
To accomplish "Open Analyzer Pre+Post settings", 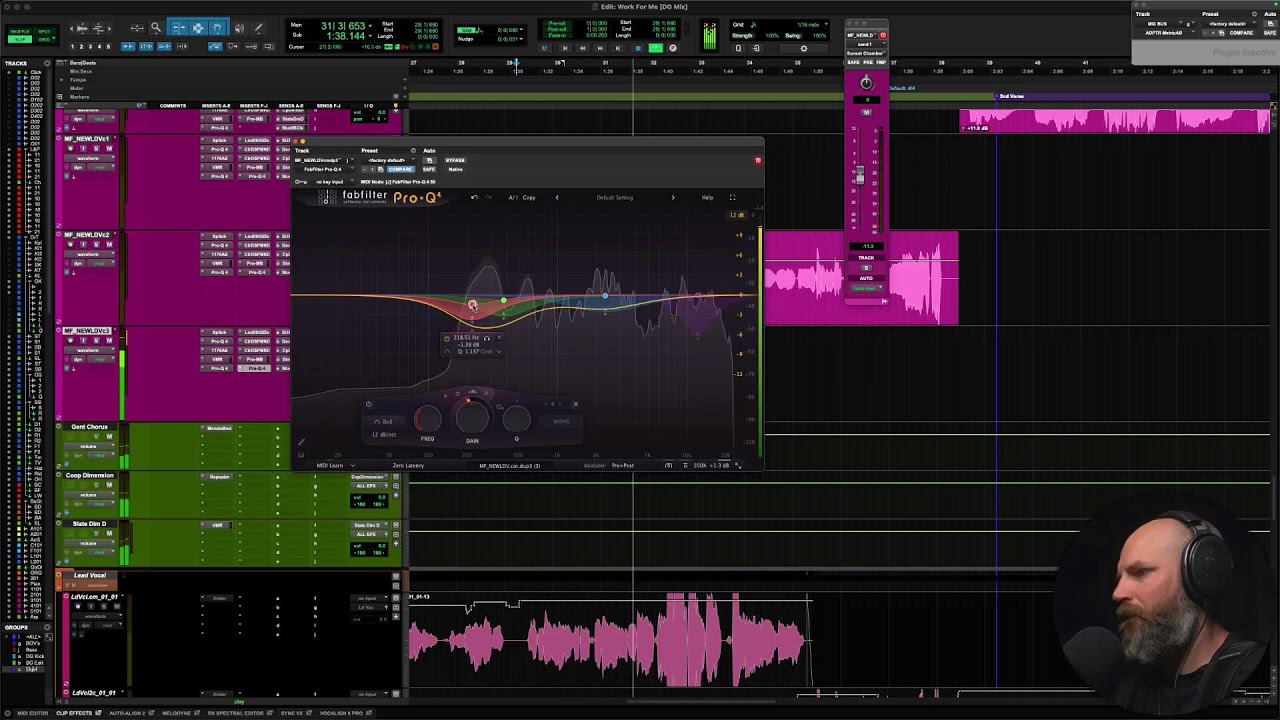I will (x=622, y=465).
